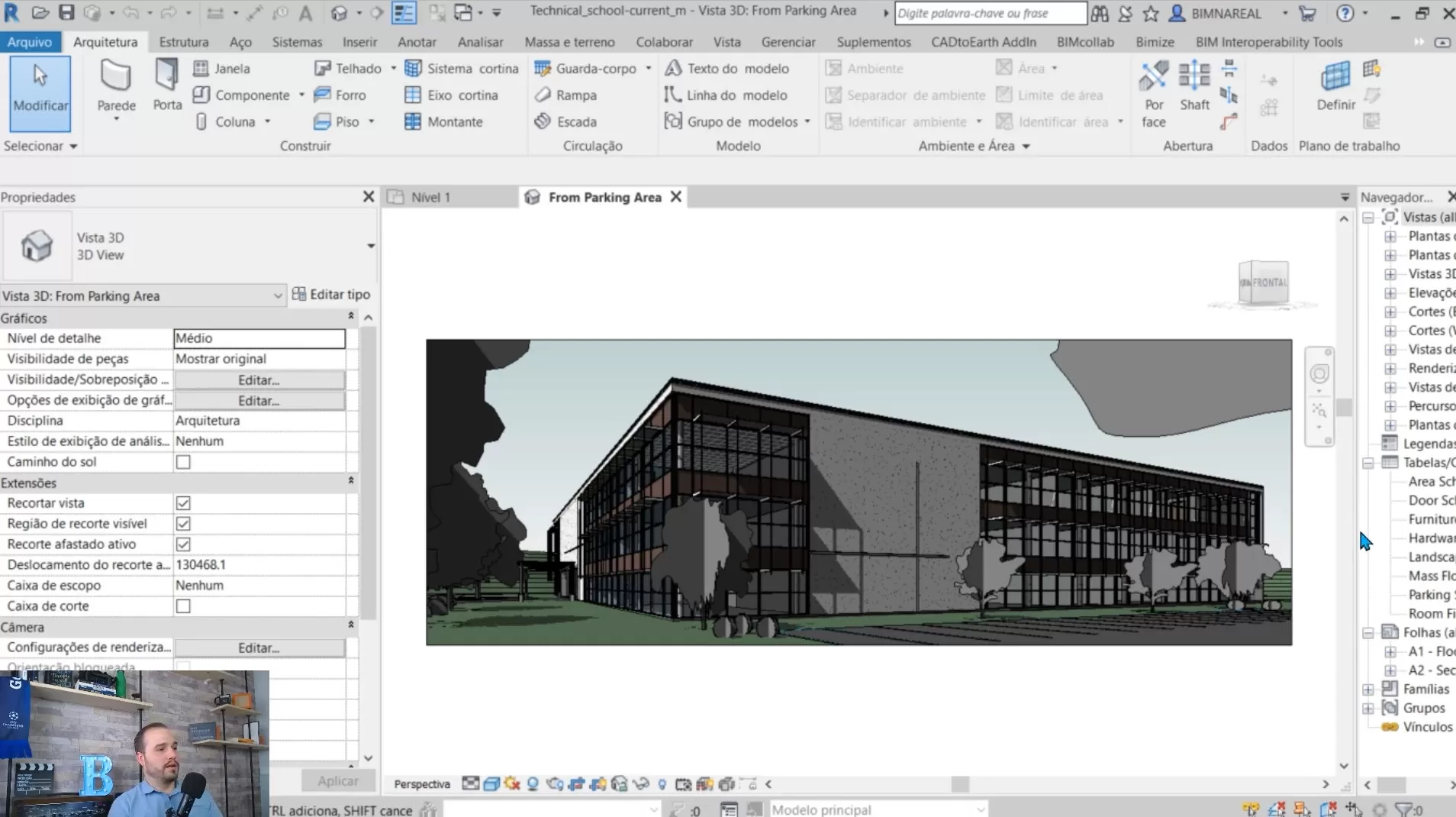The height and width of the screenshot is (817, 1456).
Task: Pick the Componente tool
Action: (x=242, y=95)
